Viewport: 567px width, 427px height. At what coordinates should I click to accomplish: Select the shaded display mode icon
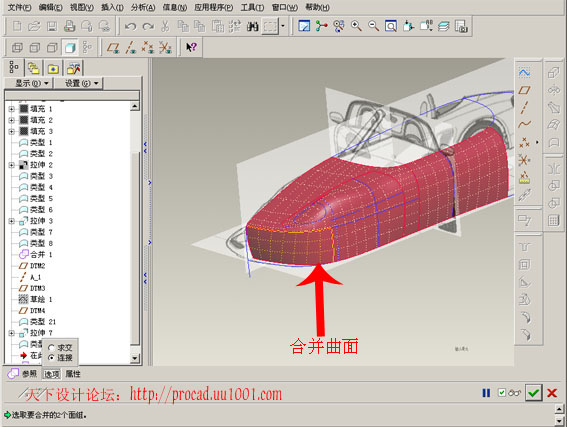[x=70, y=47]
